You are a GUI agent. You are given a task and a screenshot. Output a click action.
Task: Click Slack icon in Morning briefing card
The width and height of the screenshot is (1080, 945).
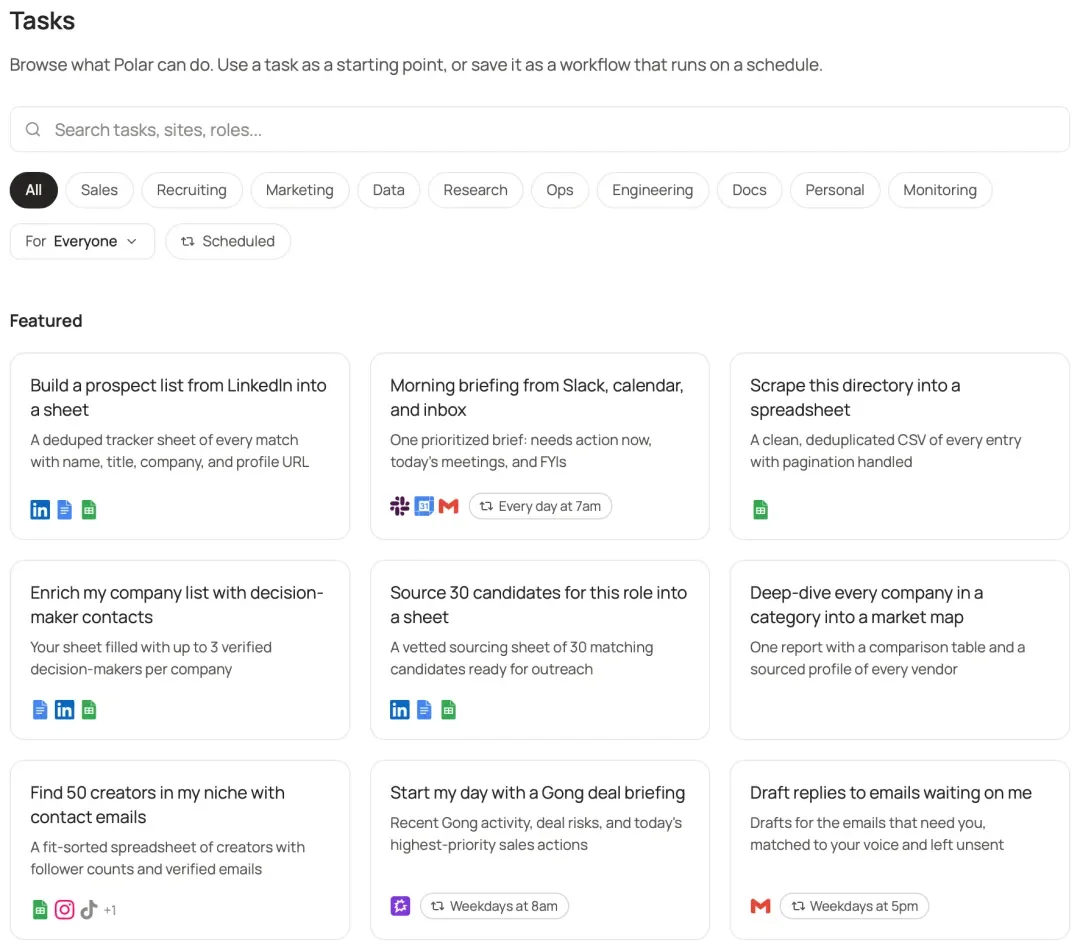pyautogui.click(x=399, y=506)
